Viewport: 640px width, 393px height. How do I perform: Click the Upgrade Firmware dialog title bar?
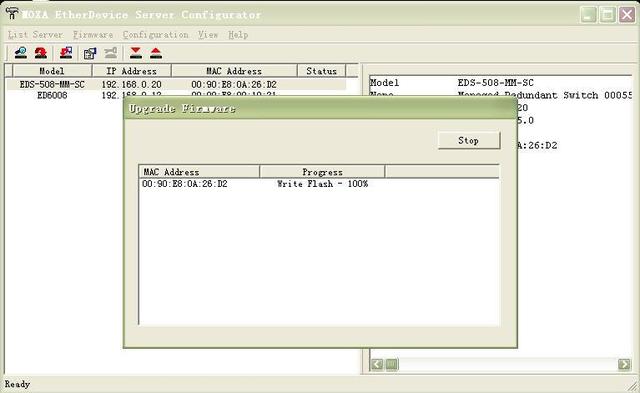[x=320, y=108]
